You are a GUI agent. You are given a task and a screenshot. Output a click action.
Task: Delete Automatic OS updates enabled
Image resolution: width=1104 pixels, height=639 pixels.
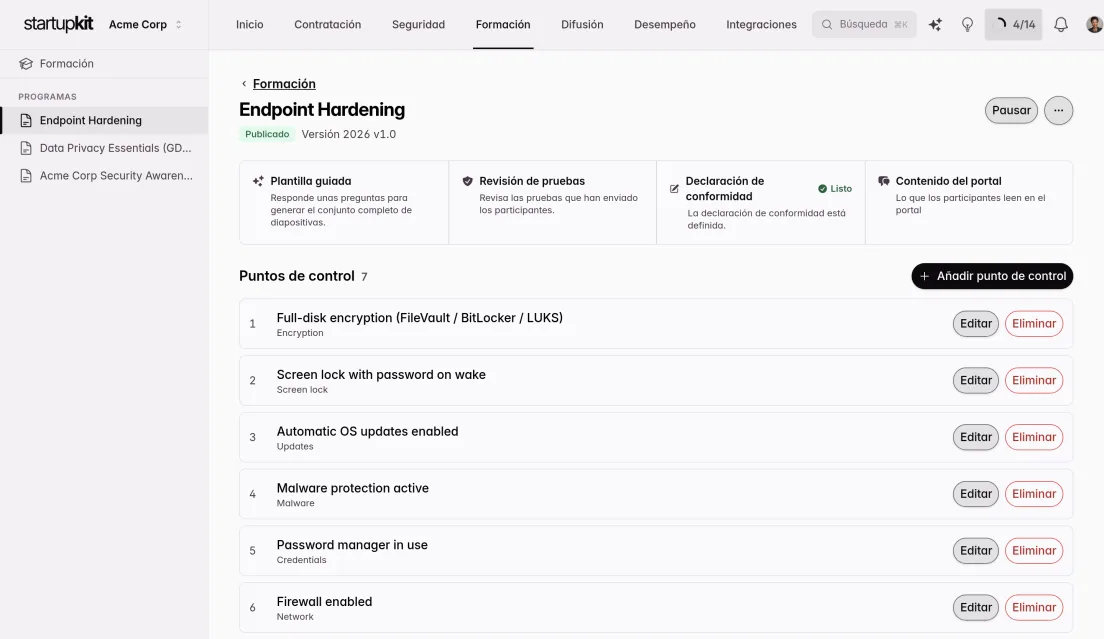pos(1034,437)
